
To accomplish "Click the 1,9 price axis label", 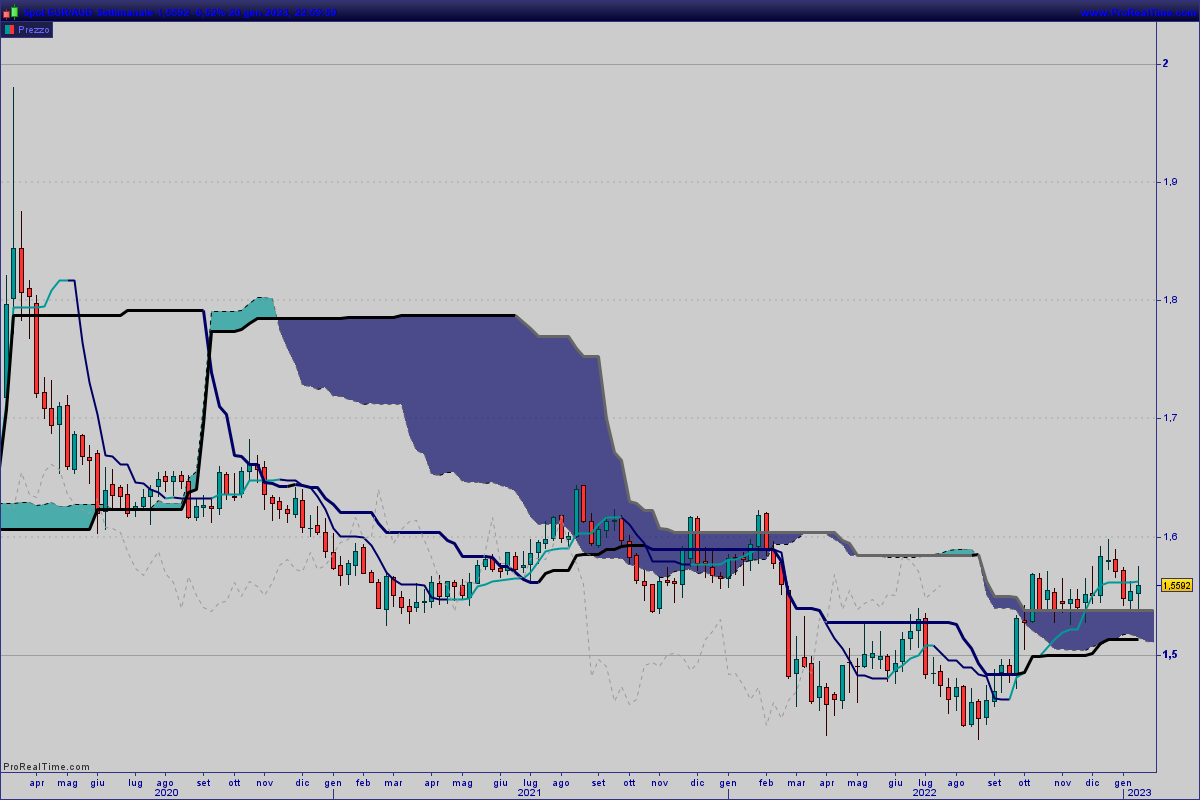I will [1168, 182].
